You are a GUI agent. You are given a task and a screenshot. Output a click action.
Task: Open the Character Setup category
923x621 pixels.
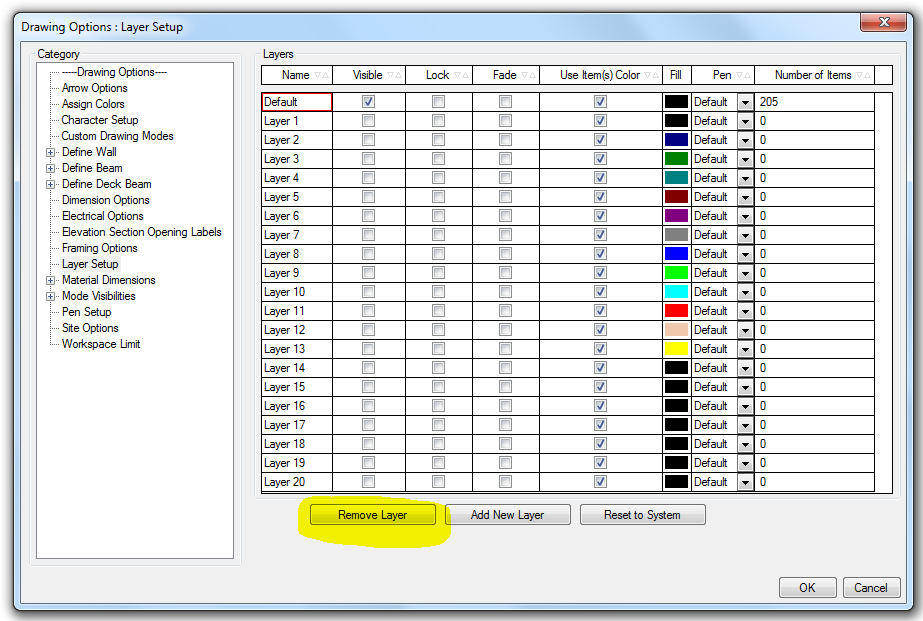click(100, 120)
